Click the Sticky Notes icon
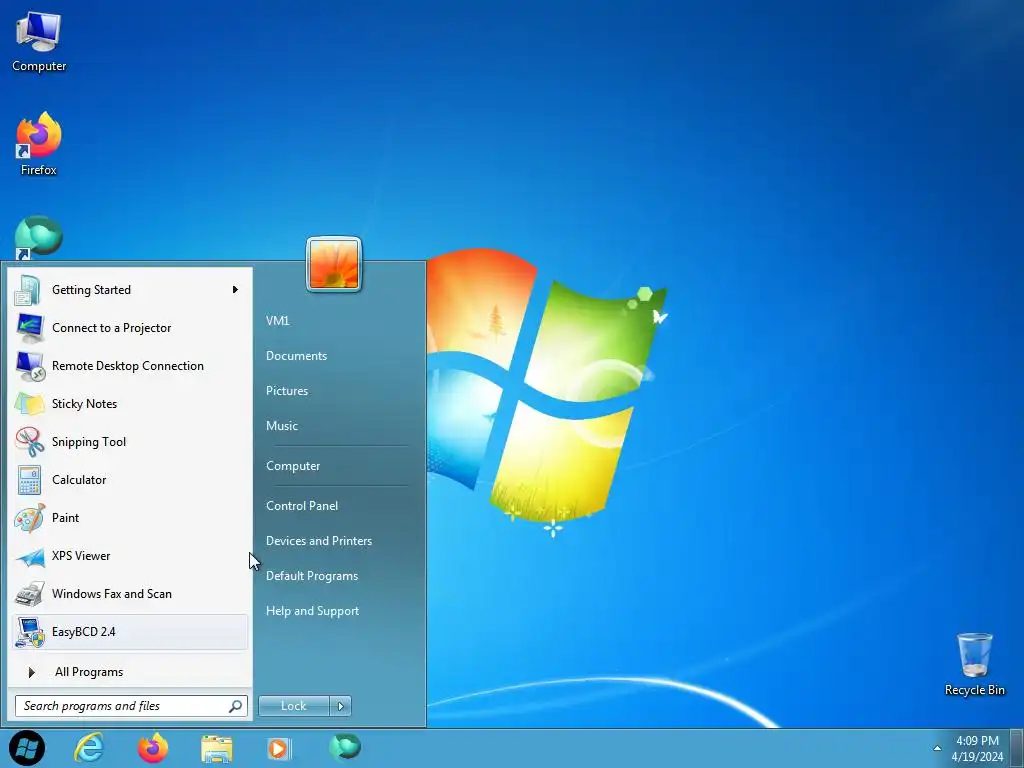The image size is (1024, 768). coord(29,404)
